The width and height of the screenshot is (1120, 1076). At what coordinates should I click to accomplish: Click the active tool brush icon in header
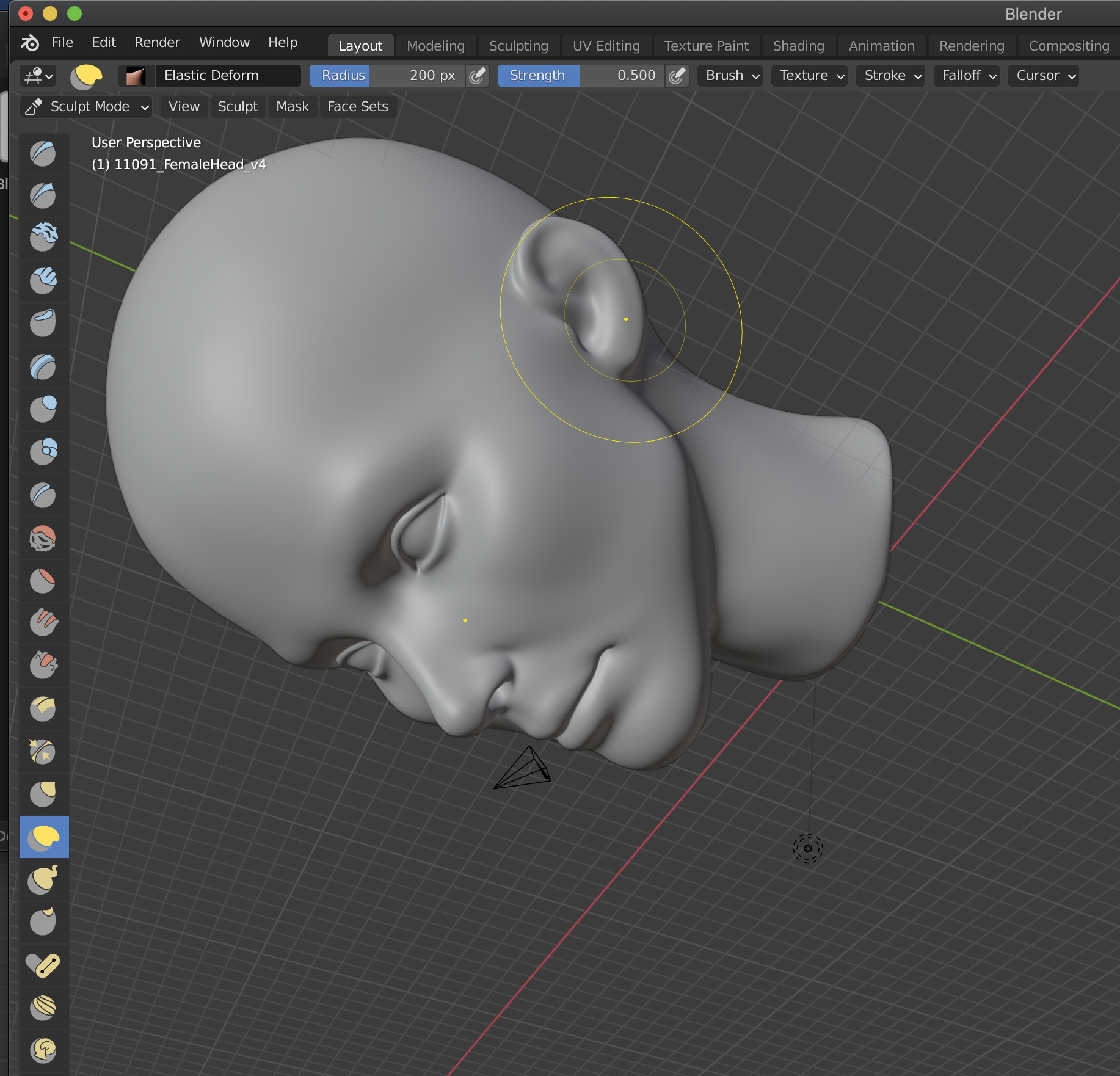tap(86, 76)
